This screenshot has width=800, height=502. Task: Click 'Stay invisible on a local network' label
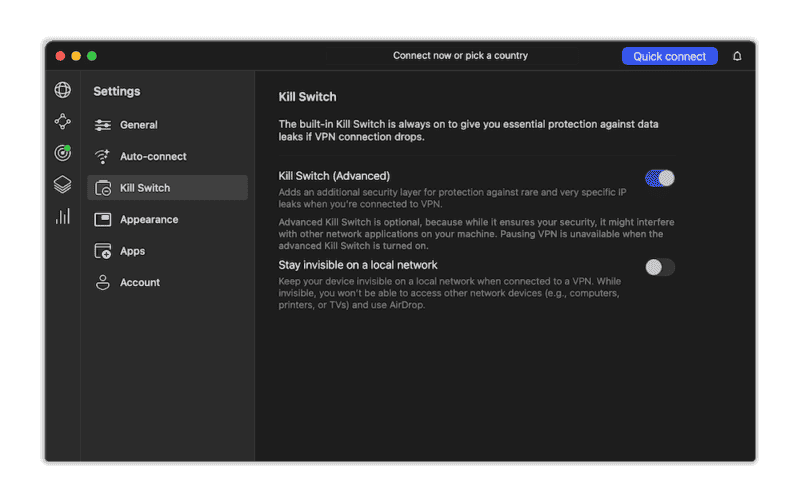tap(358, 265)
